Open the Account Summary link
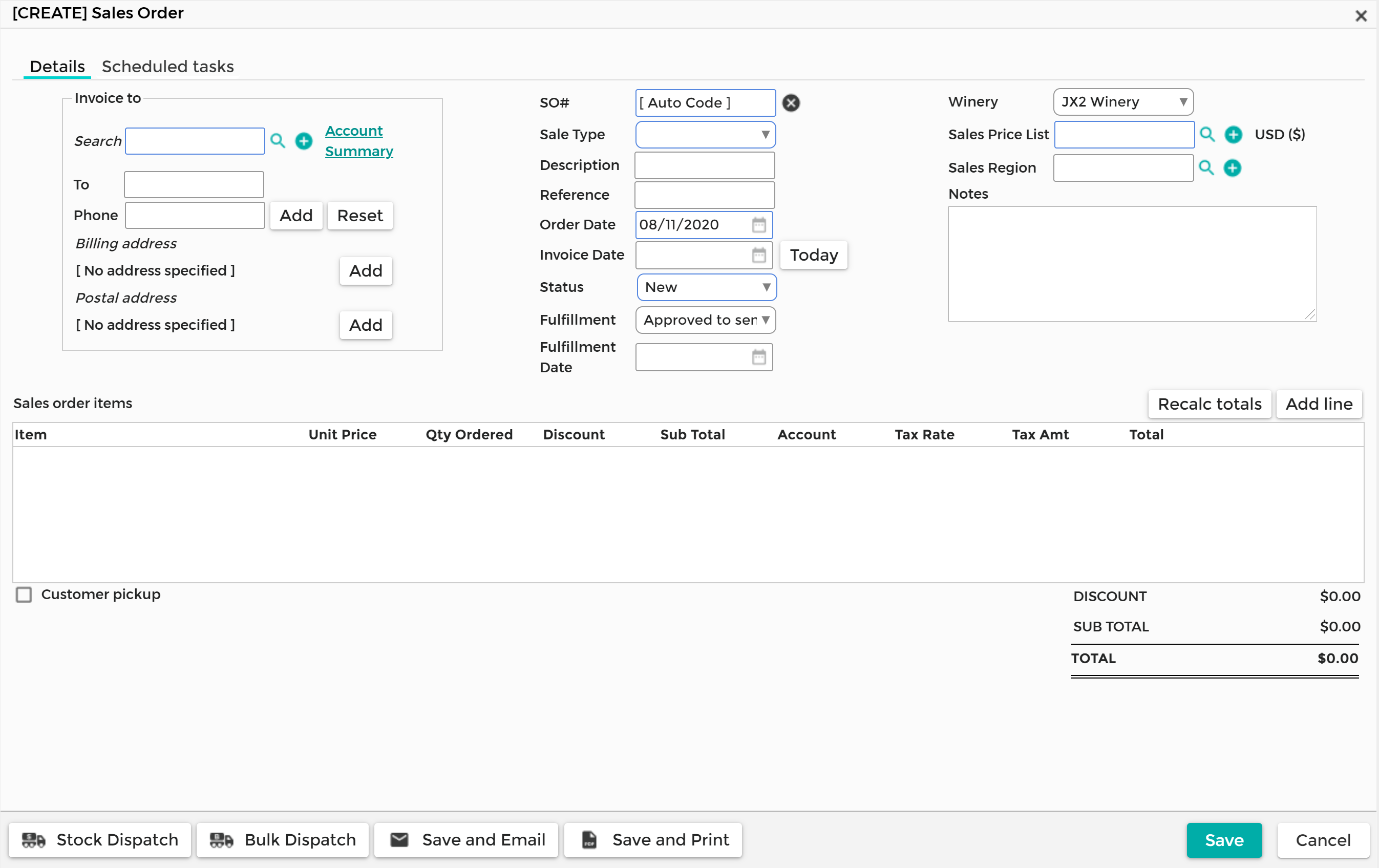The image size is (1379, 868). [359, 141]
